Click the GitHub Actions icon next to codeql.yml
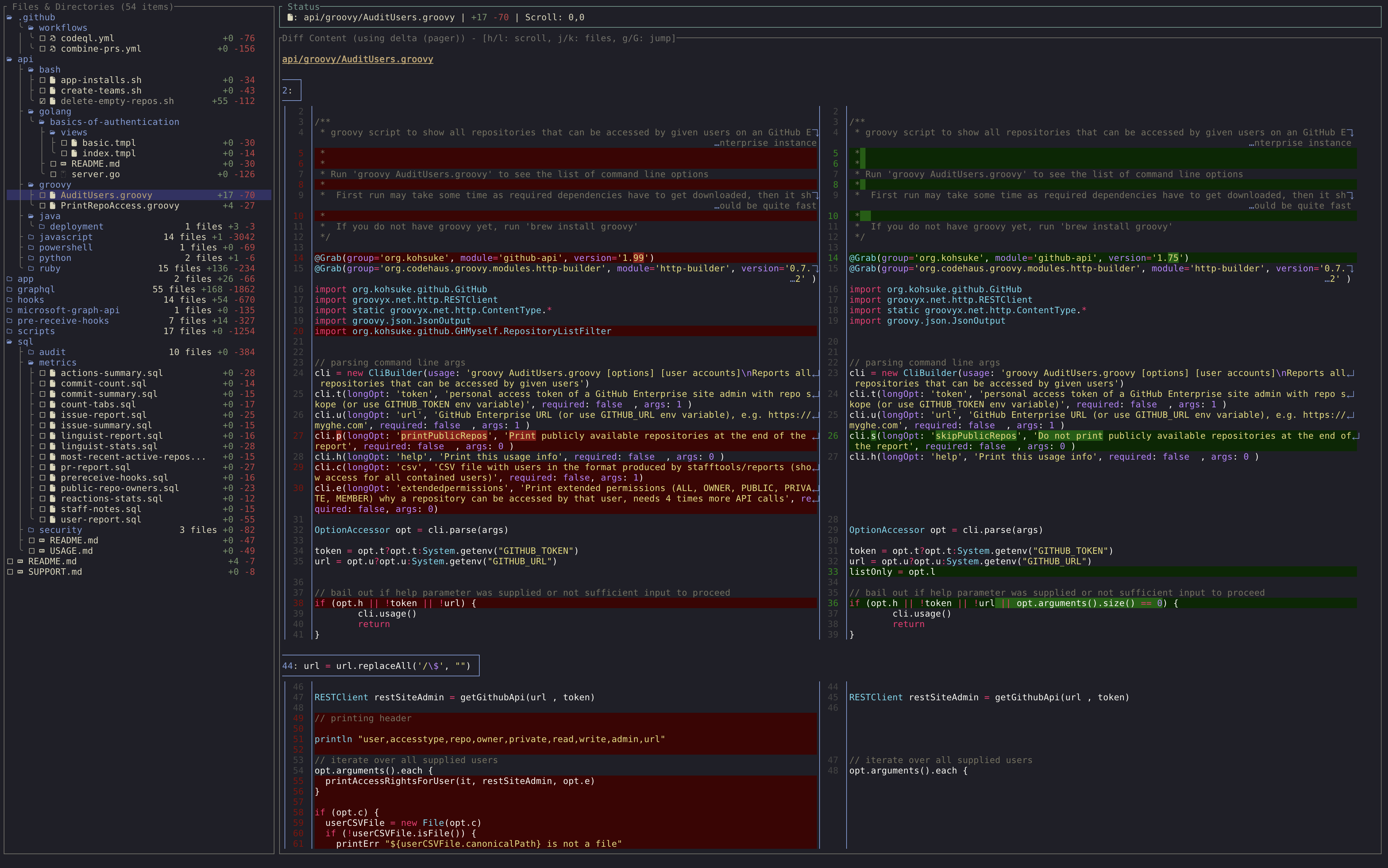Image resolution: width=1388 pixels, height=868 pixels. click(53, 38)
